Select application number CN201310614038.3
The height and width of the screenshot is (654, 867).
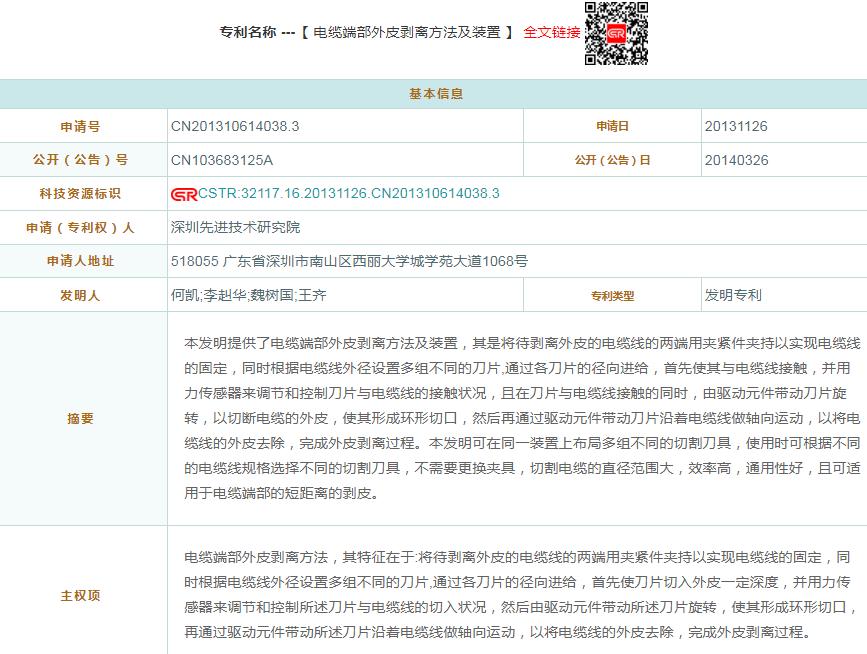click(x=235, y=127)
